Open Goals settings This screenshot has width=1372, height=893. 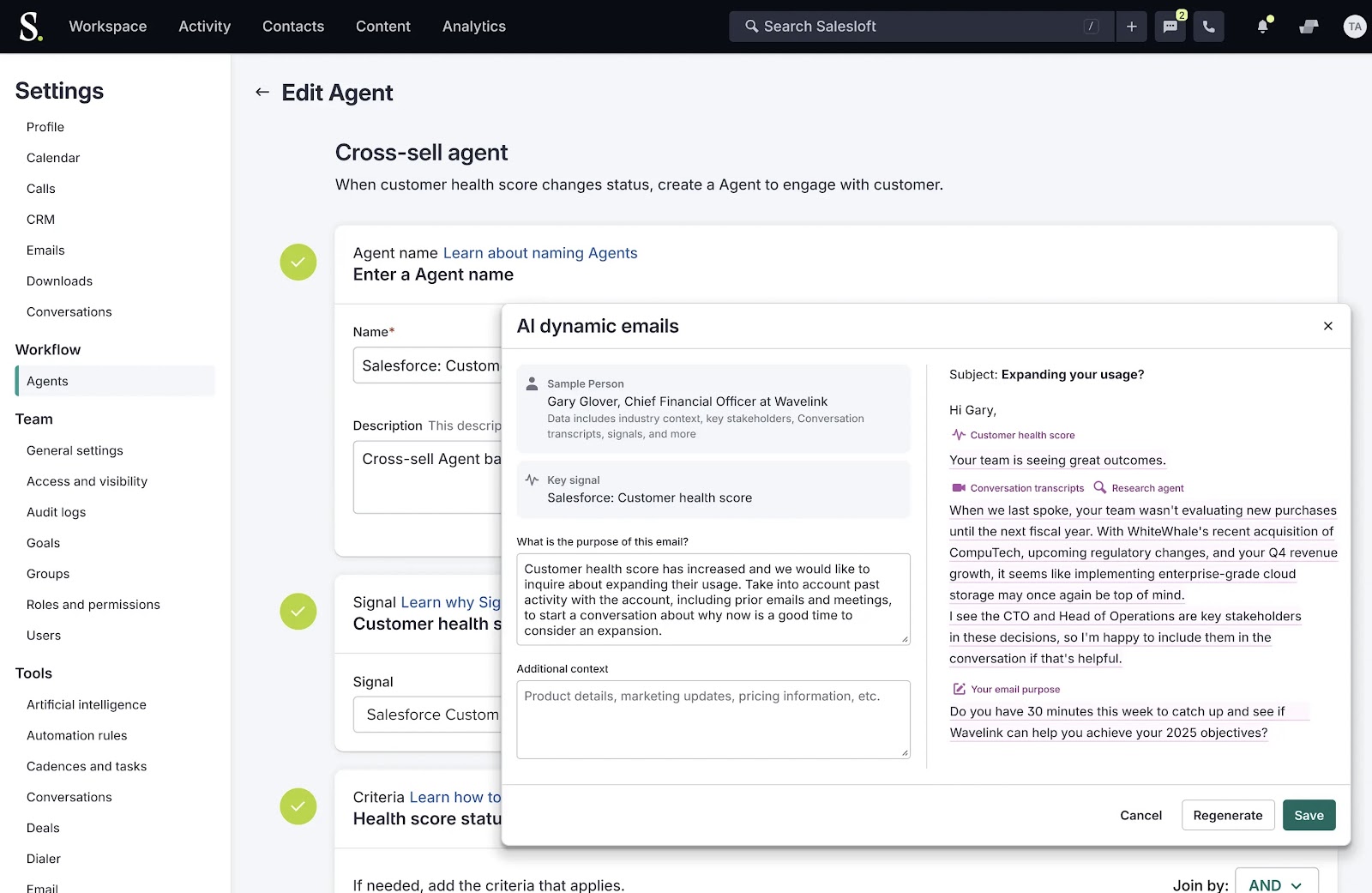pos(43,543)
